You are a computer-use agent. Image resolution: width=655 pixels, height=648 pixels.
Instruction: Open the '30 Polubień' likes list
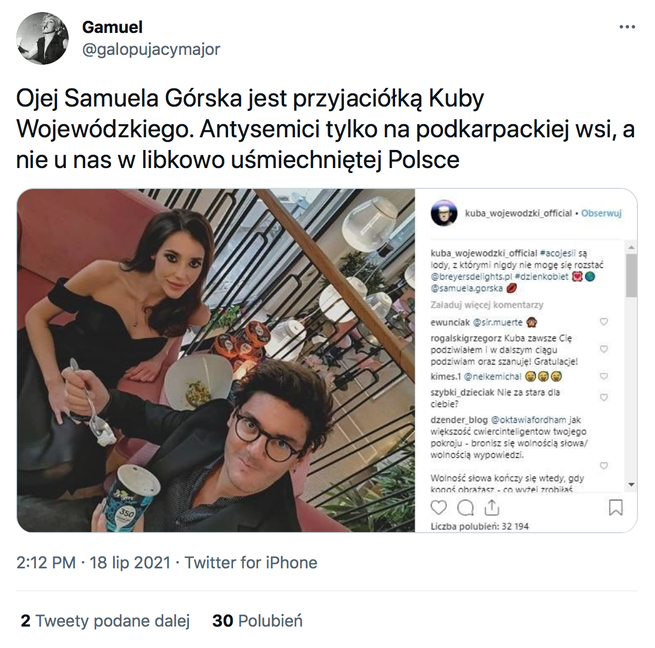(x=257, y=621)
